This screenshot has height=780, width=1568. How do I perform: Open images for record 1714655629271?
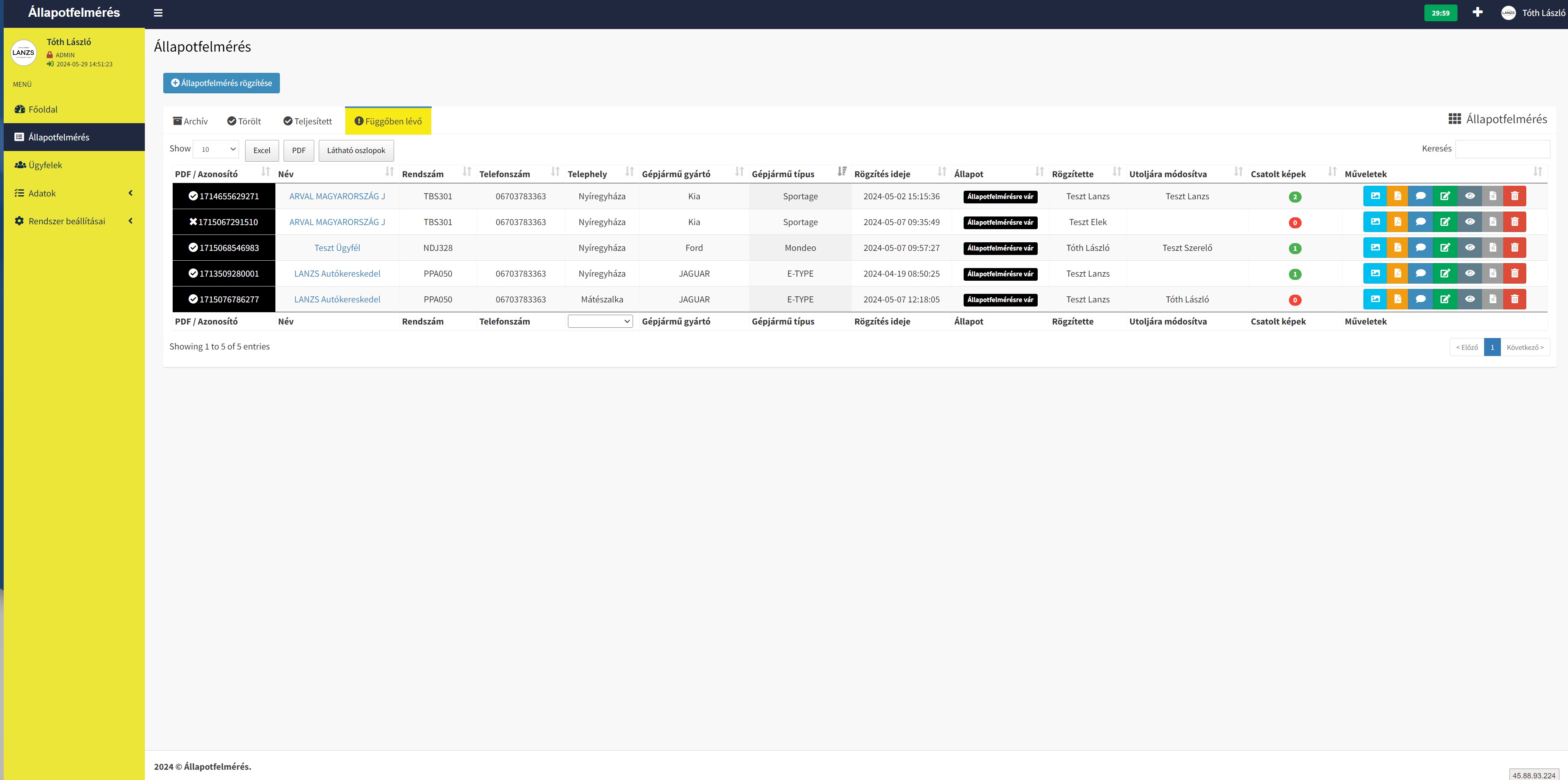(1375, 196)
